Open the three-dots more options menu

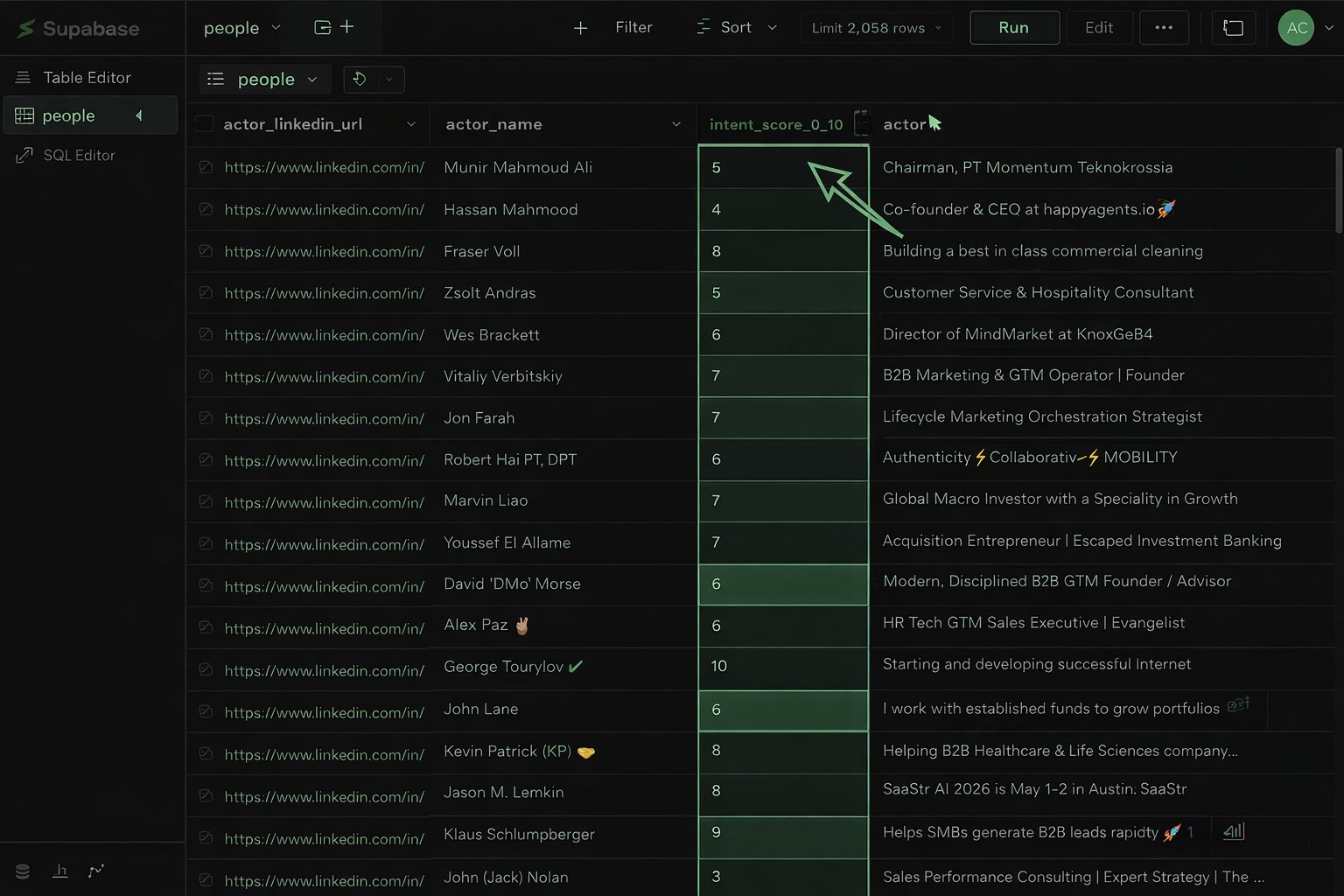point(1164,27)
